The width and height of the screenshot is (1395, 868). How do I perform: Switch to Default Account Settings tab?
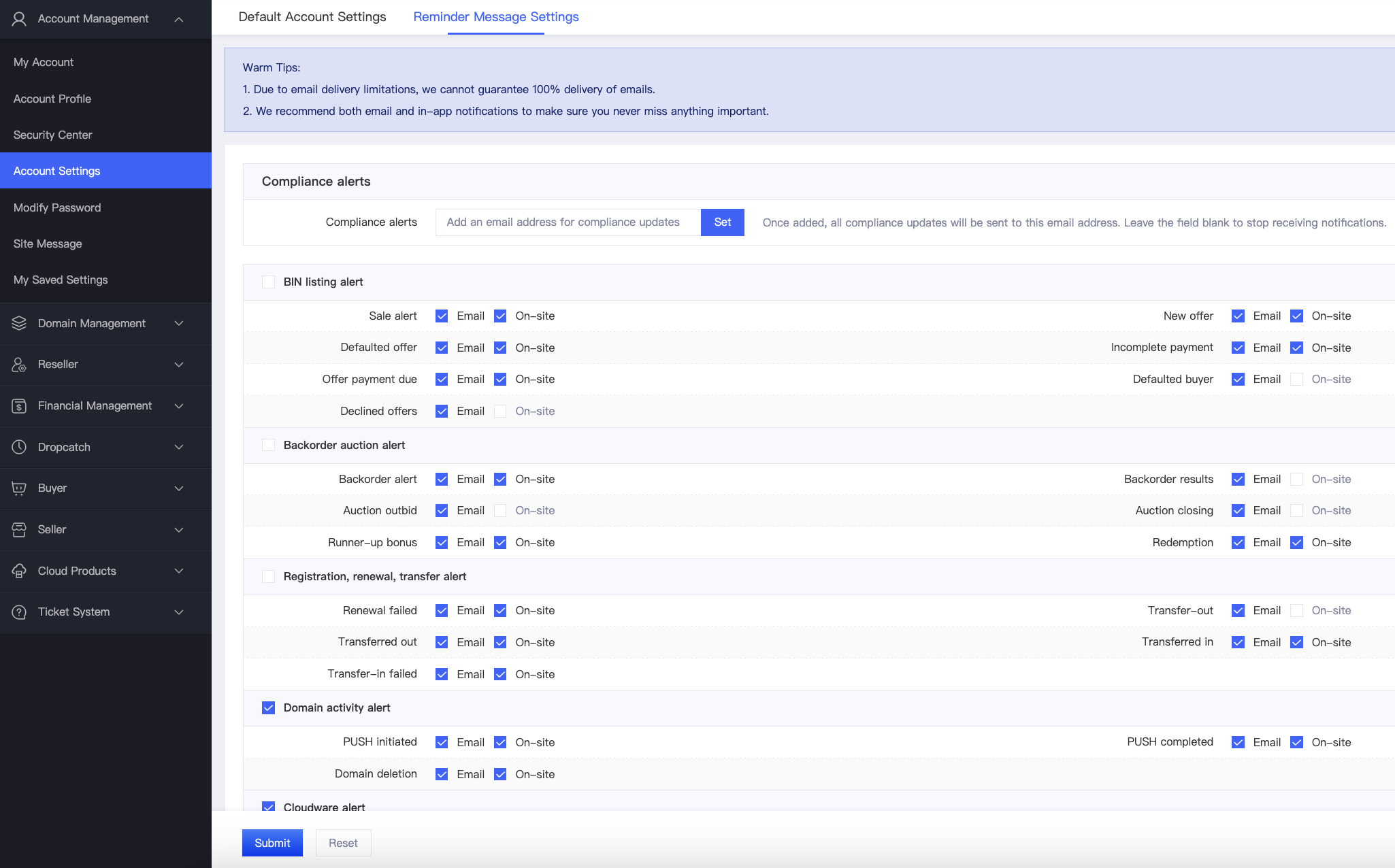[x=312, y=17]
